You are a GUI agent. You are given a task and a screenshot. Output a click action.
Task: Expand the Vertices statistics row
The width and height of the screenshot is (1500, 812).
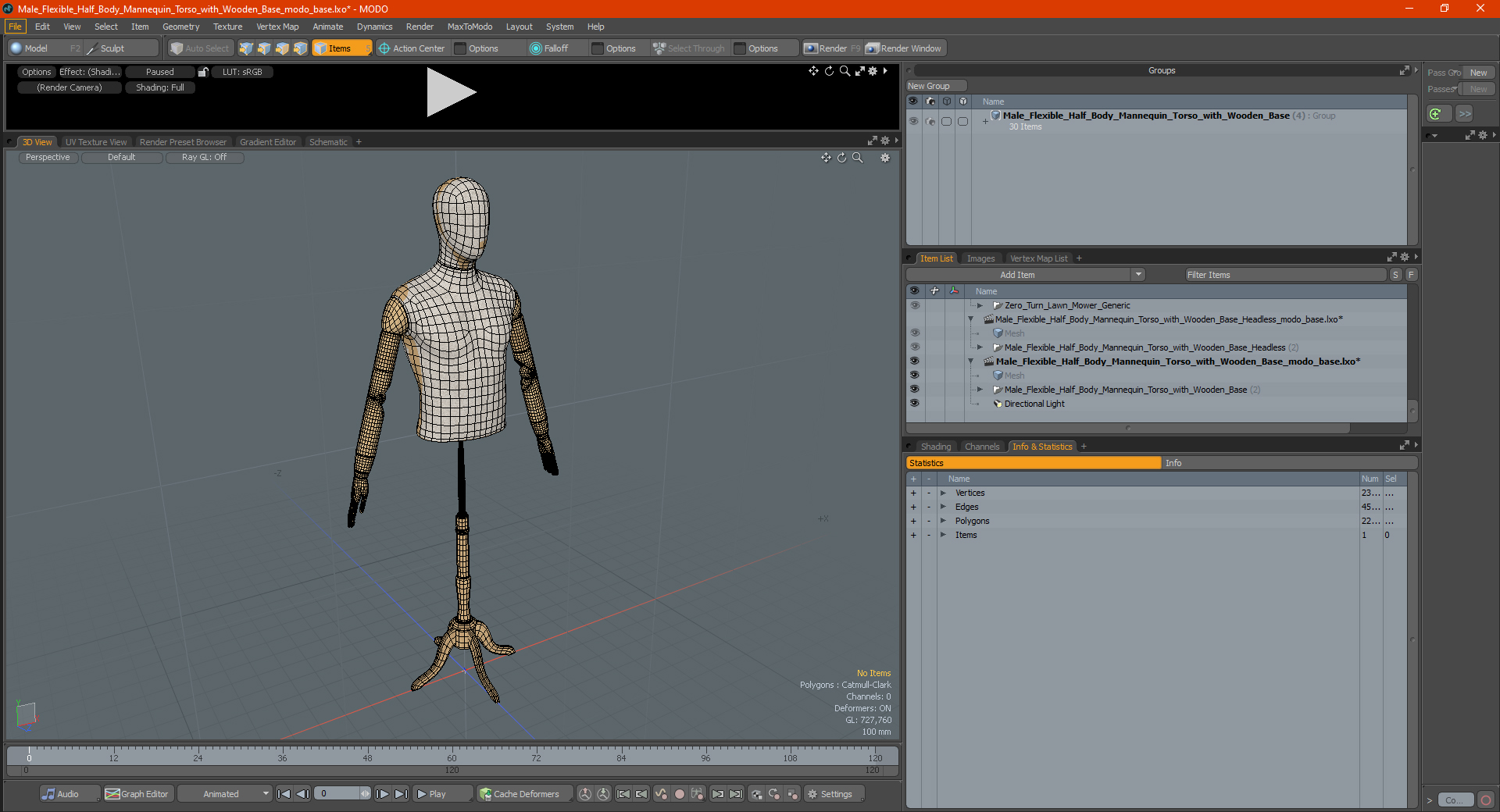click(x=943, y=493)
